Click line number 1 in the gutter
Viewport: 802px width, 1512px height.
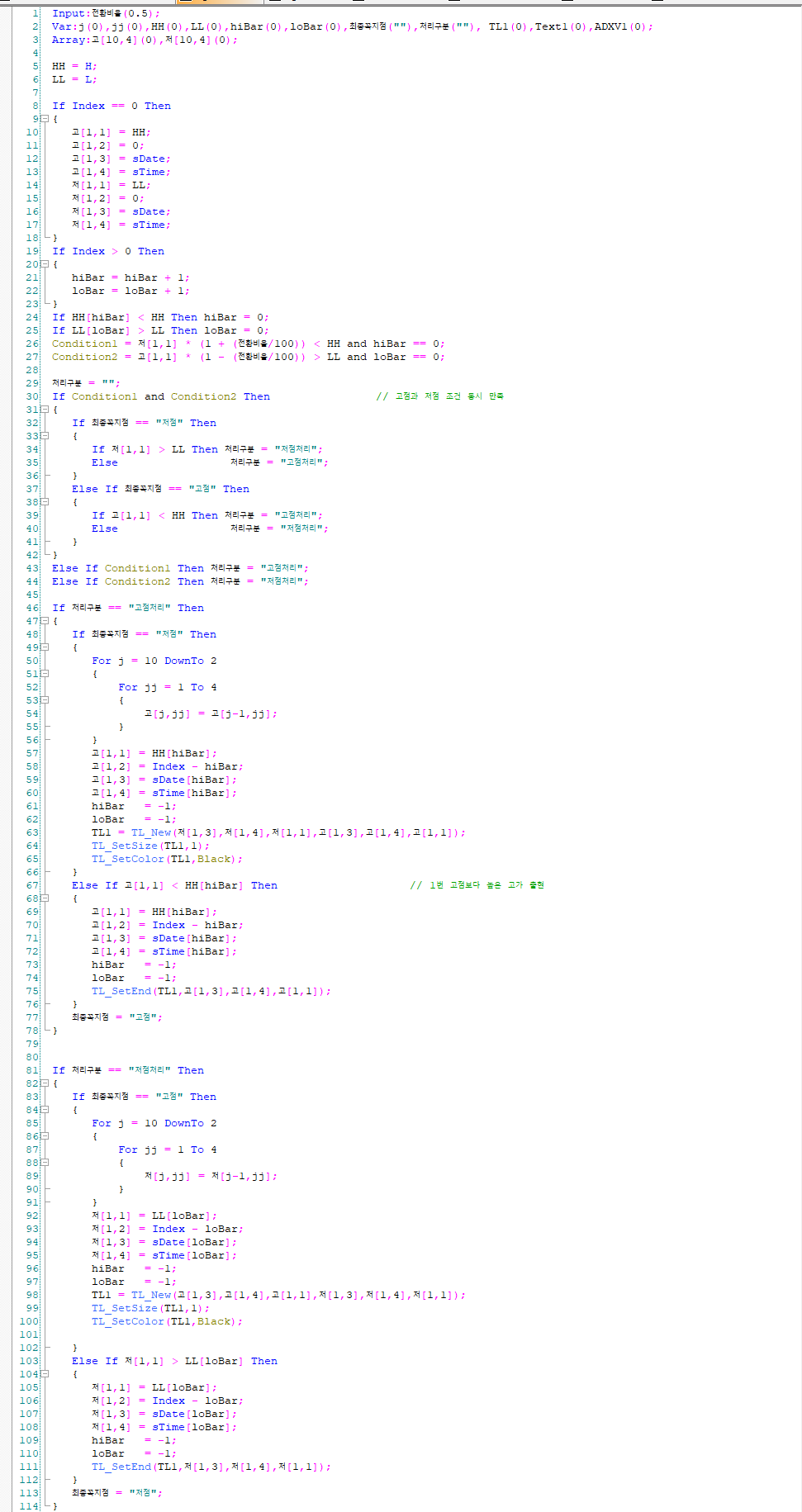tap(35, 13)
